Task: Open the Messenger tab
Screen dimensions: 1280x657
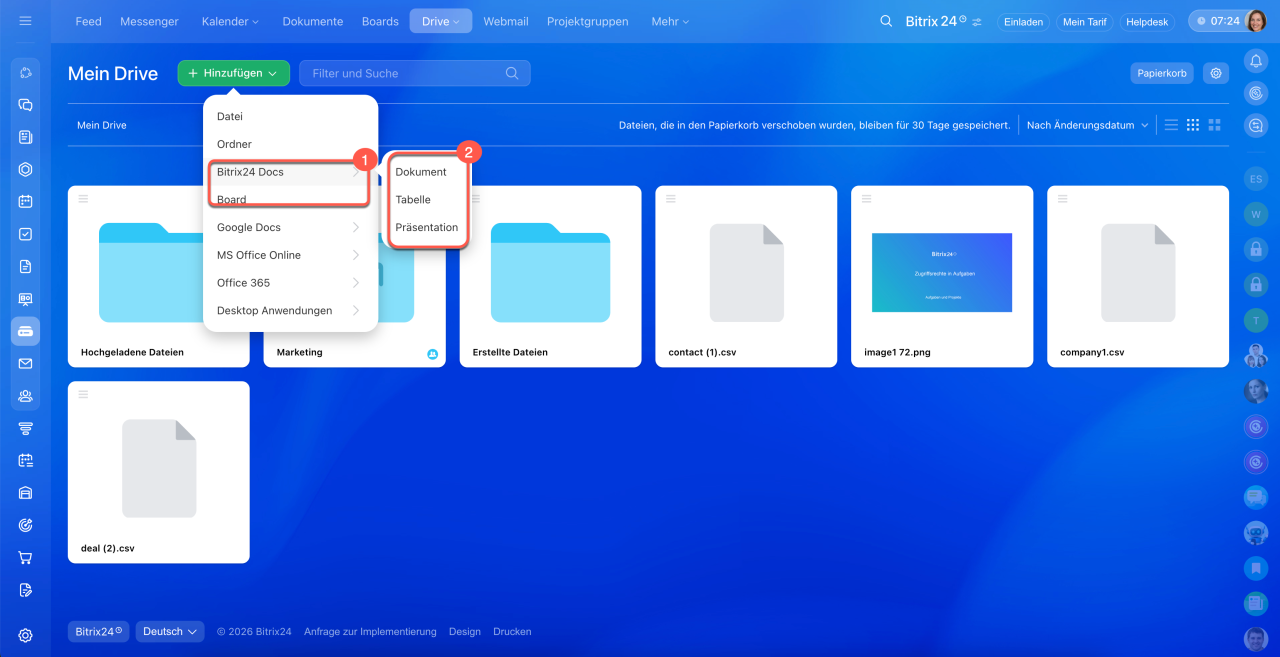Action: pyautogui.click(x=149, y=21)
